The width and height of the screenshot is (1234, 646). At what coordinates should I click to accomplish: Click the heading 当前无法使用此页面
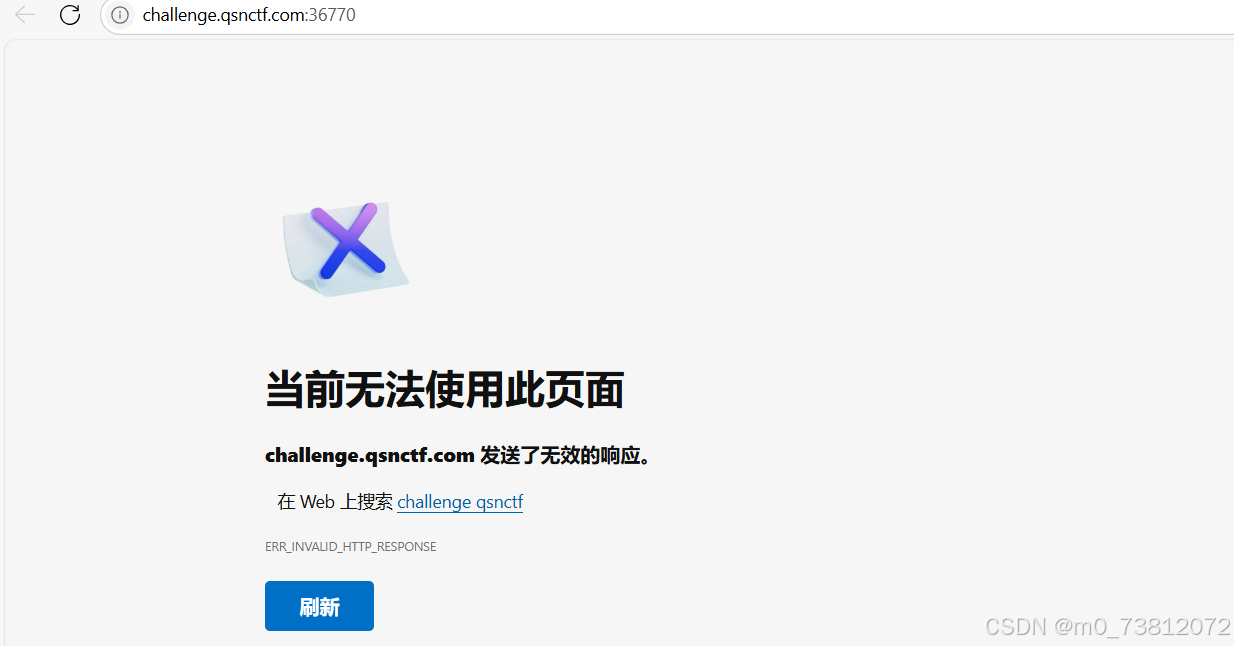point(444,390)
